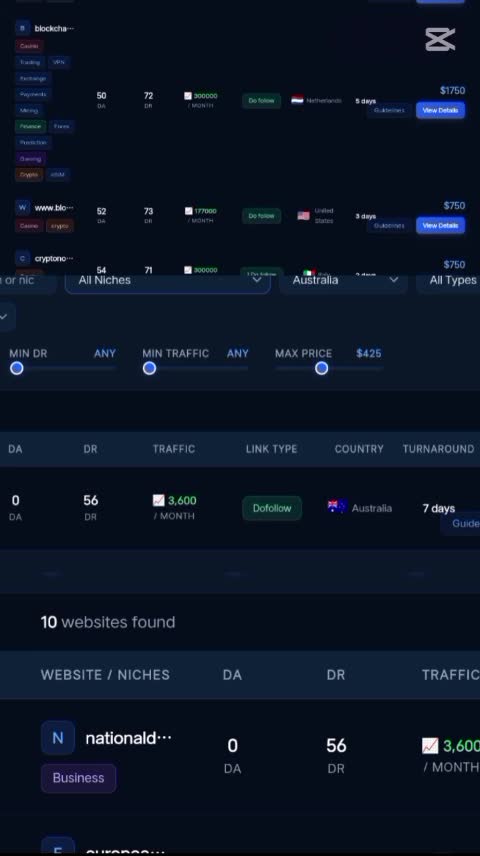The image size is (480, 856).
Task: Select the Trading niche tag under blockcha
Action: [30, 62]
